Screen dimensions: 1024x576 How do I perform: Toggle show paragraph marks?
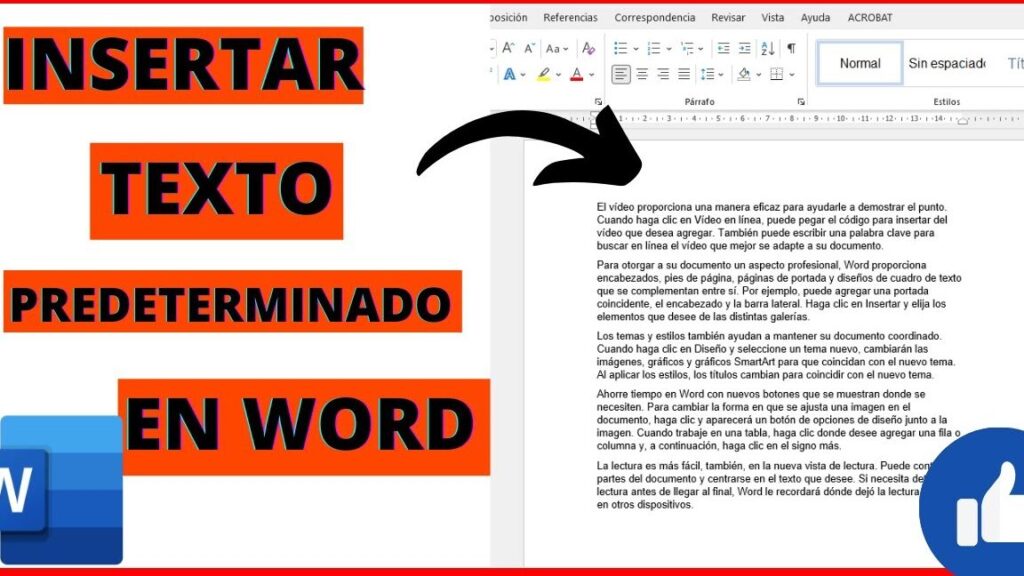coord(791,48)
